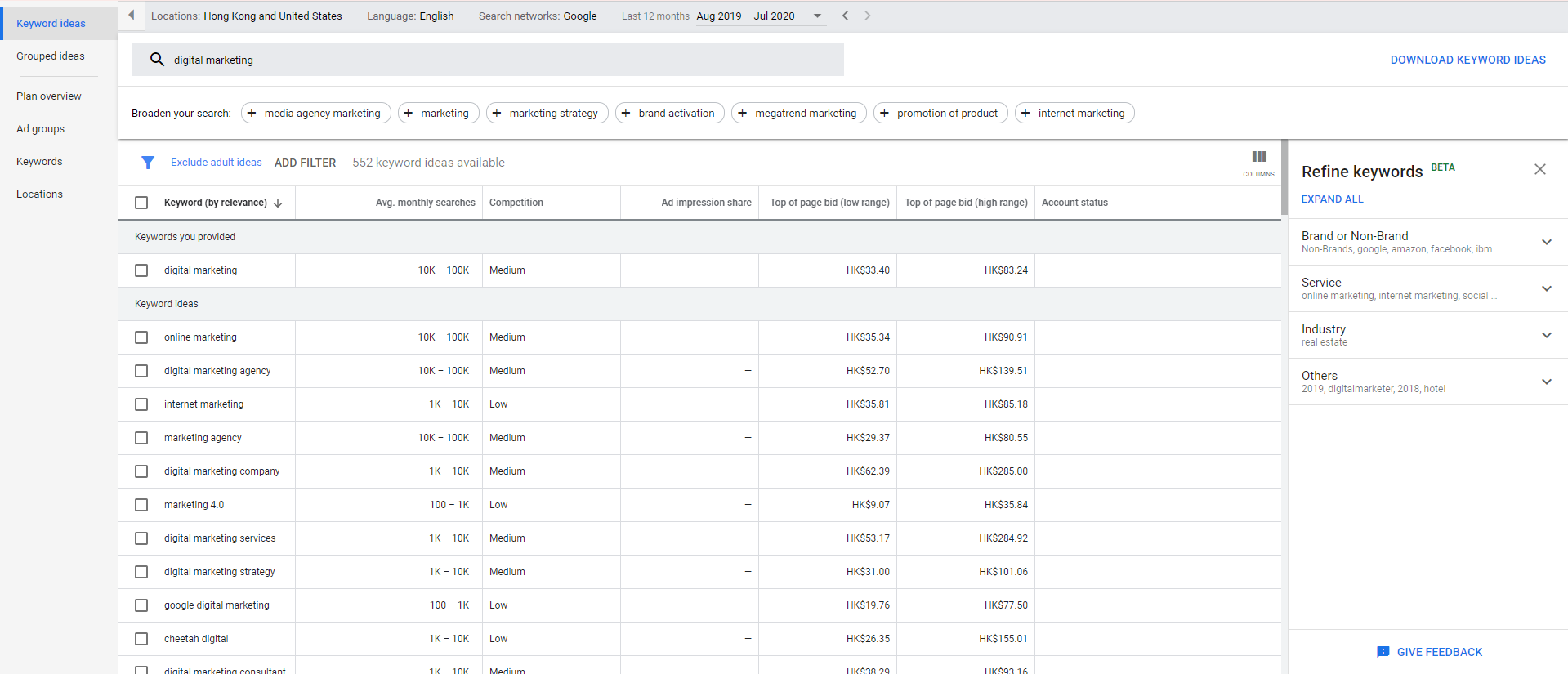Add 'media agency marketing' plus chip

(316, 113)
